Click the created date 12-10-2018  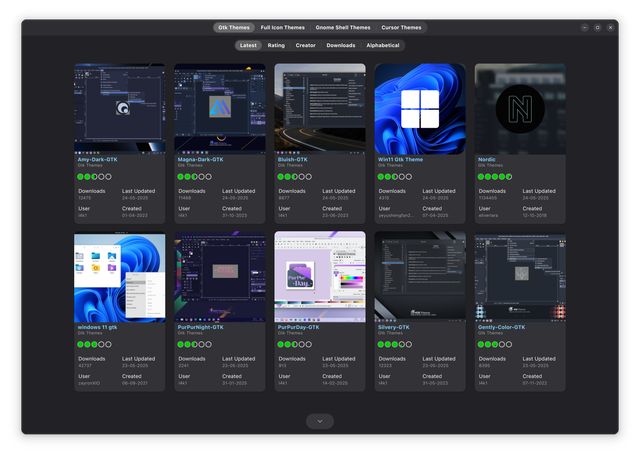click(x=534, y=216)
